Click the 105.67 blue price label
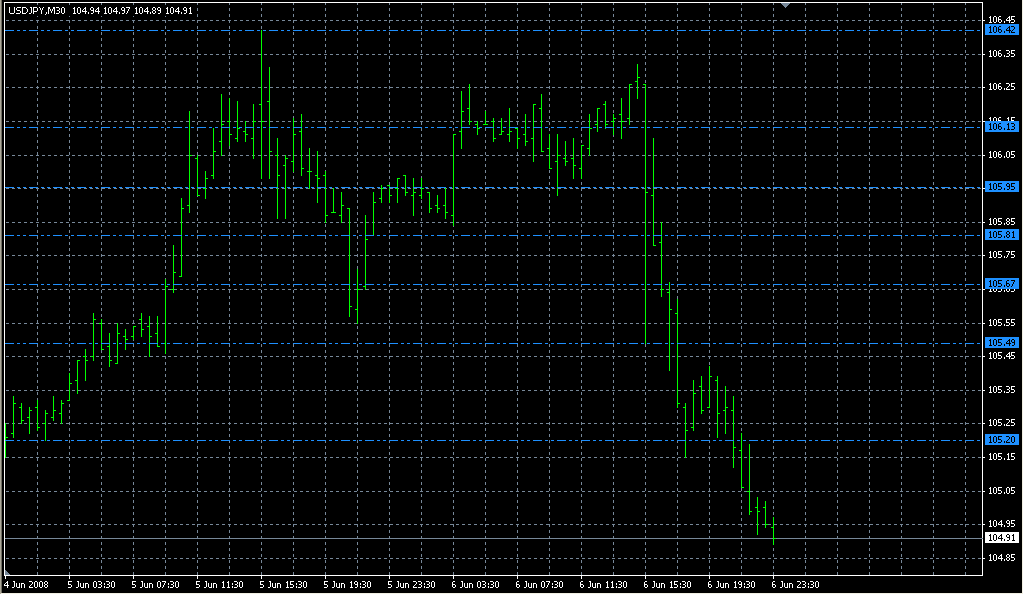 coord(1001,284)
